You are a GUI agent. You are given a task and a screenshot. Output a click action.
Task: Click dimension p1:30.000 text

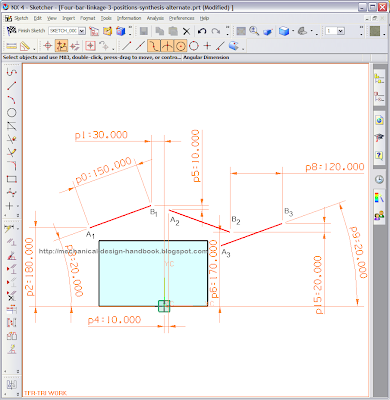[101, 135]
